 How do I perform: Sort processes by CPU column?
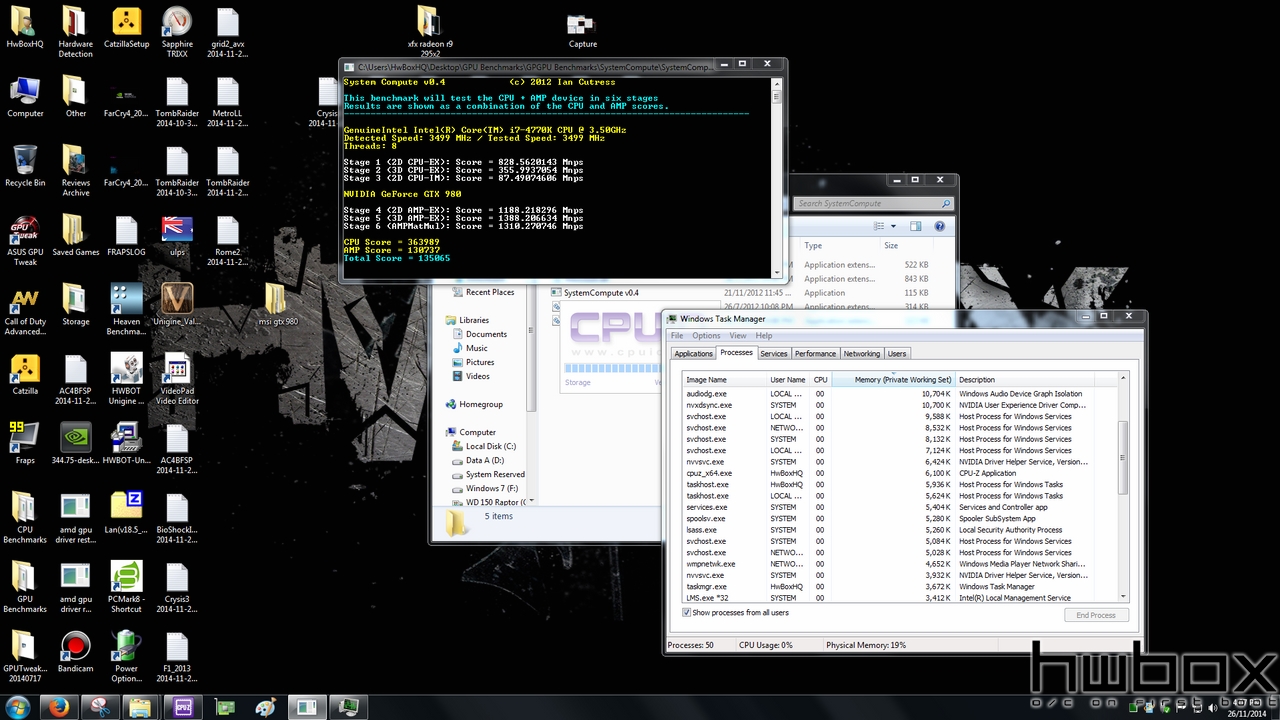820,380
